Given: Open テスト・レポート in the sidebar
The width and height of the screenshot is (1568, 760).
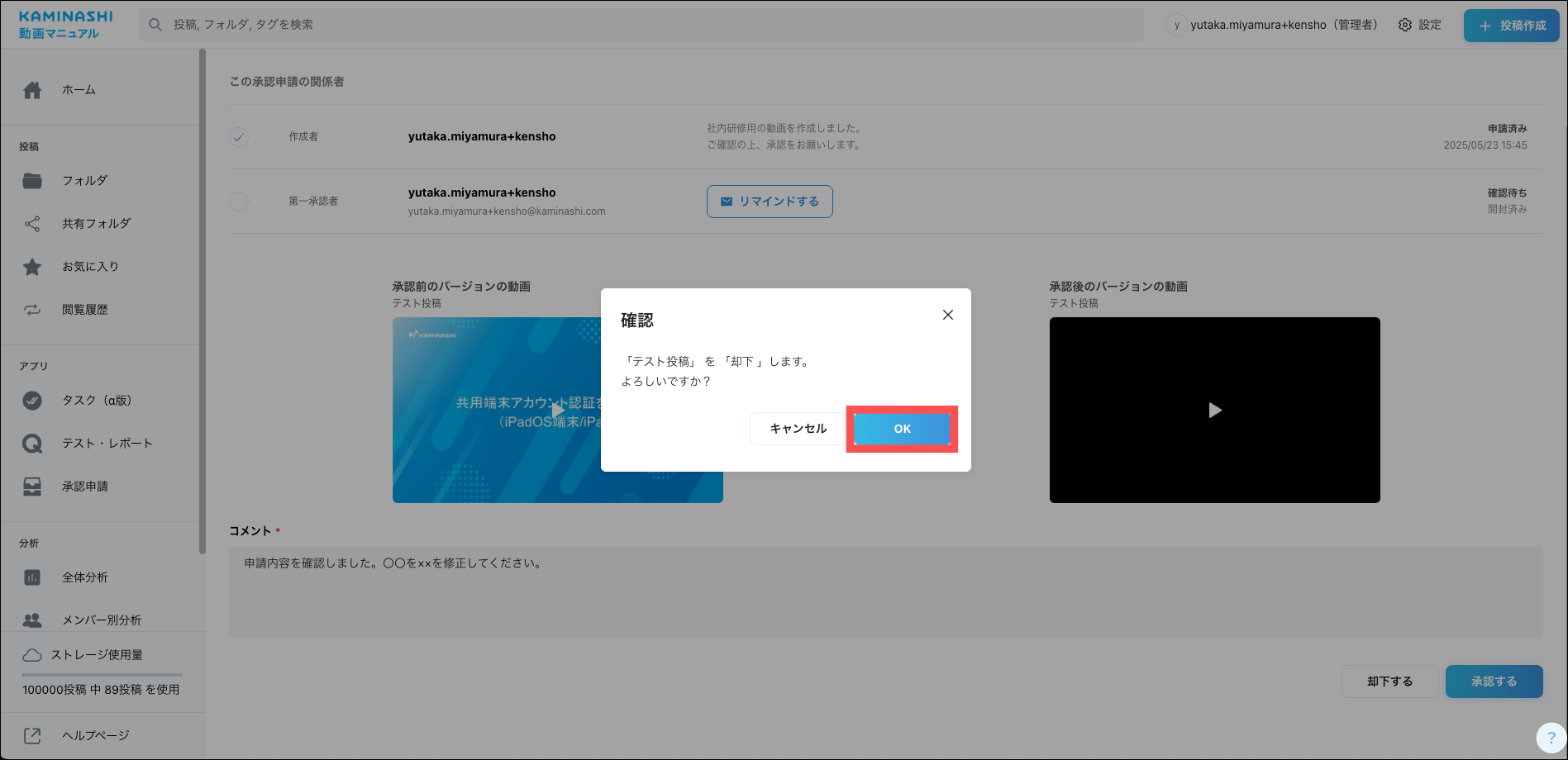Looking at the screenshot, I should [x=107, y=444].
